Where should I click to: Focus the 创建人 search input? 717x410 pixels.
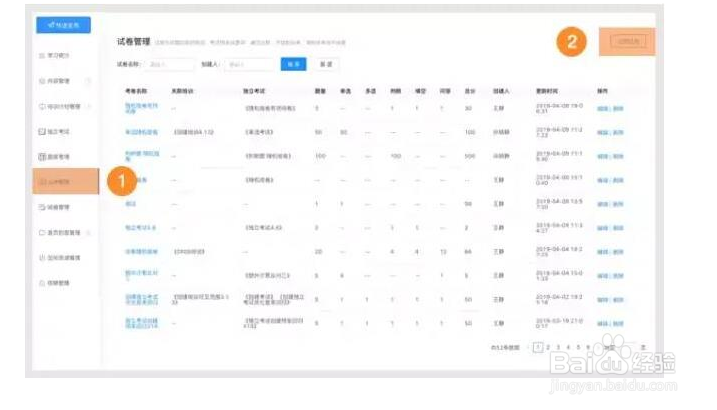[249, 64]
